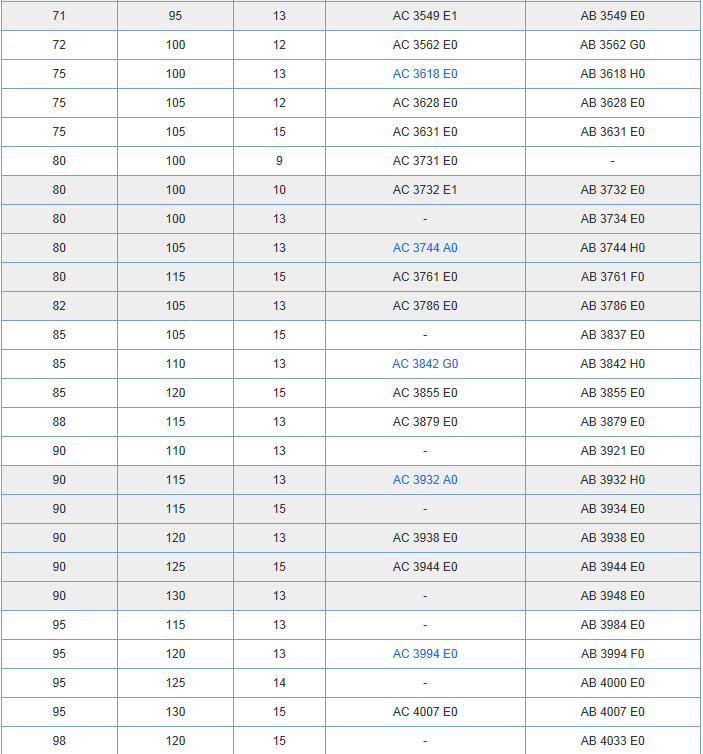Image resolution: width=703 pixels, height=754 pixels.
Task: Open the AC 3842 G0 link
Action: click(x=425, y=364)
